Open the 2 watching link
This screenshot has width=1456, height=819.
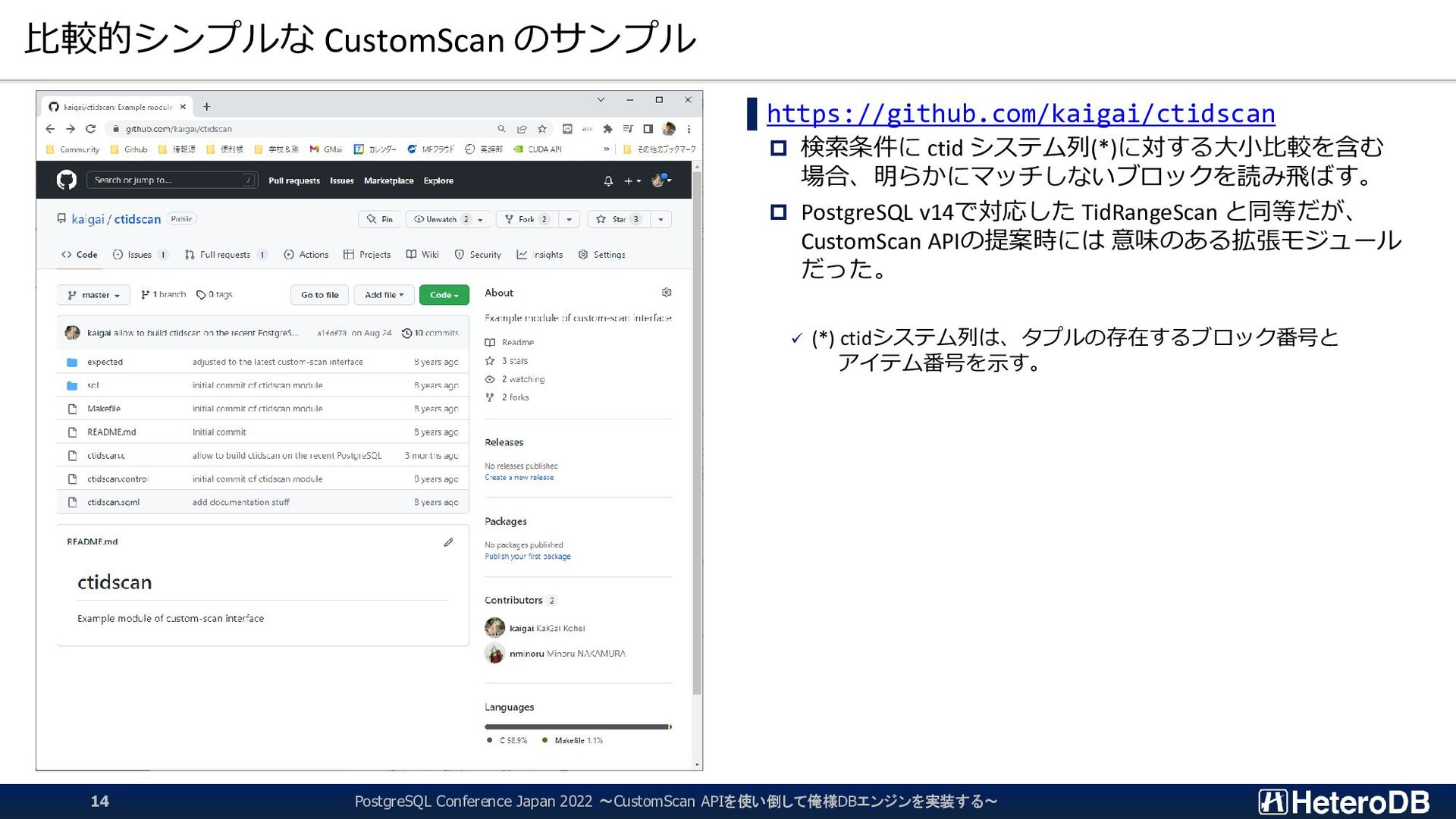tap(515, 379)
